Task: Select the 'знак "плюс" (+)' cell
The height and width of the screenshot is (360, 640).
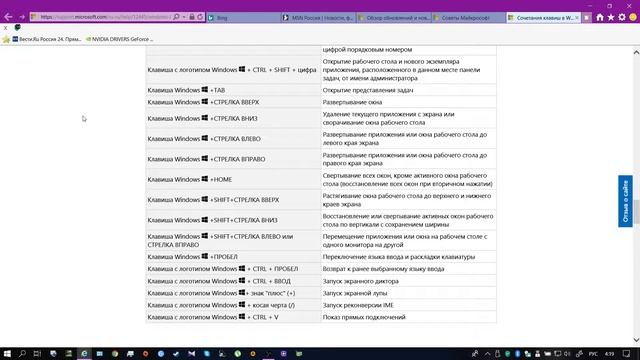Action: click(x=233, y=293)
